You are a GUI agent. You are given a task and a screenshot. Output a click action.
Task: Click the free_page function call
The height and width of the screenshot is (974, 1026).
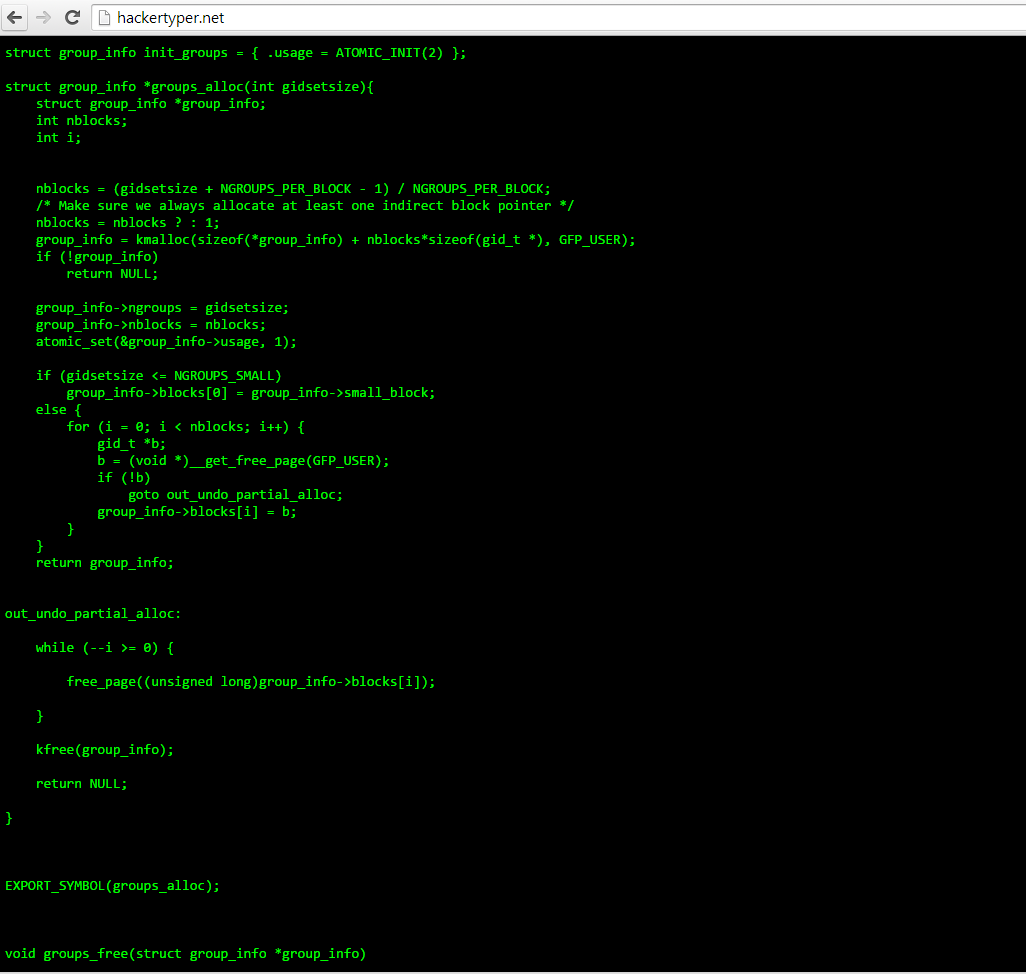(250, 681)
